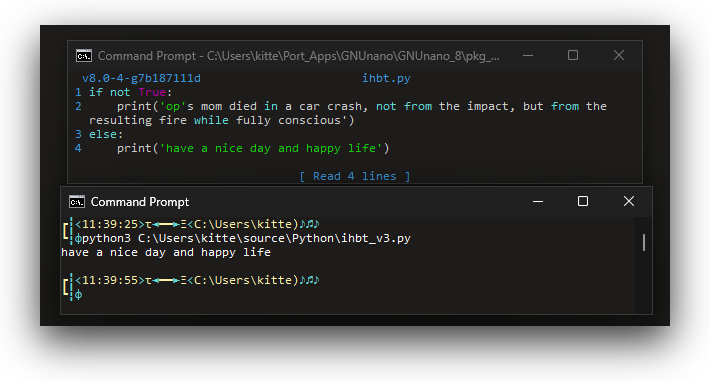Maximize the front Command Prompt window

coord(583,201)
